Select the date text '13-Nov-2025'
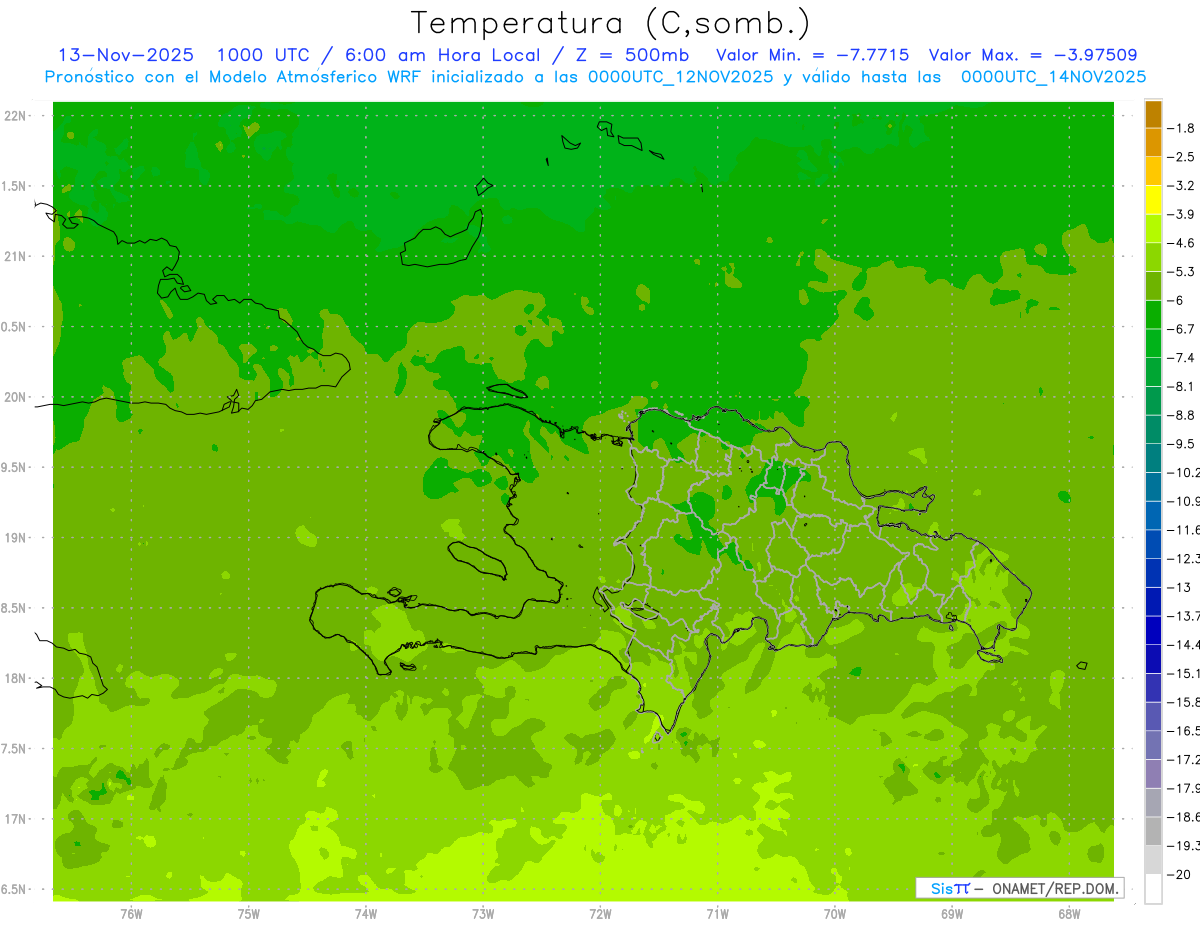The width and height of the screenshot is (1200, 927). tap(126, 55)
